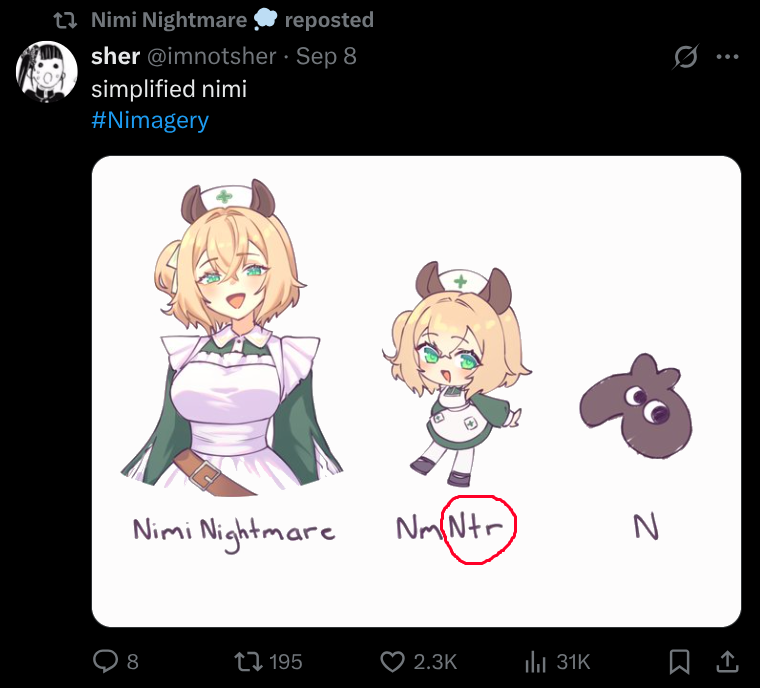Click the share upload icon

point(726,661)
